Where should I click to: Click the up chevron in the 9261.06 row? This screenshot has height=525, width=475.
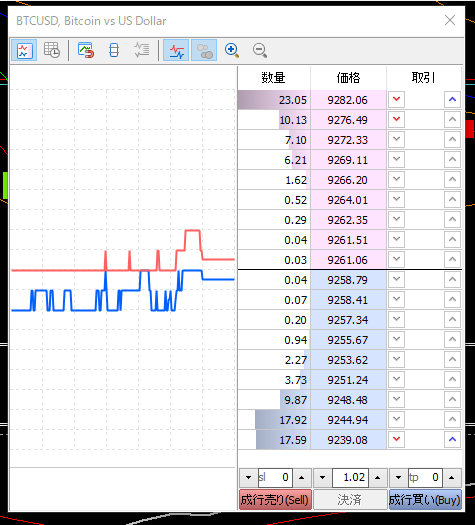tap(453, 259)
